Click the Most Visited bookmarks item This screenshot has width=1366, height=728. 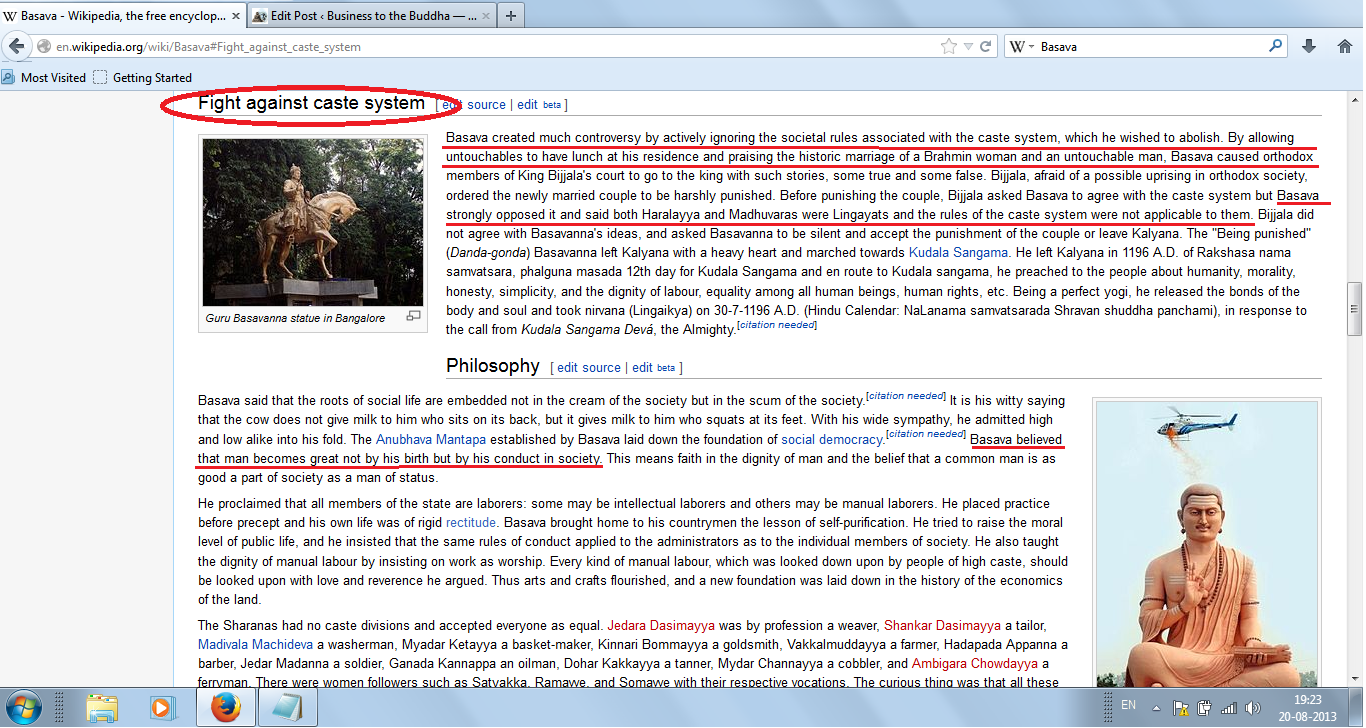53,77
